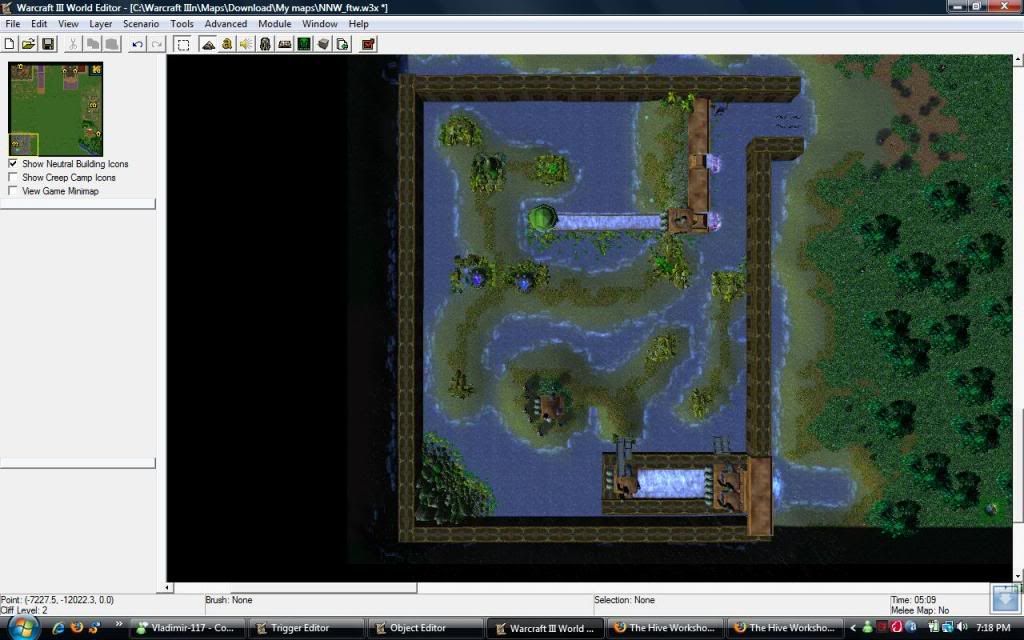Click the Warcraft III World taskbar button
The height and width of the screenshot is (640, 1024).
click(546, 628)
